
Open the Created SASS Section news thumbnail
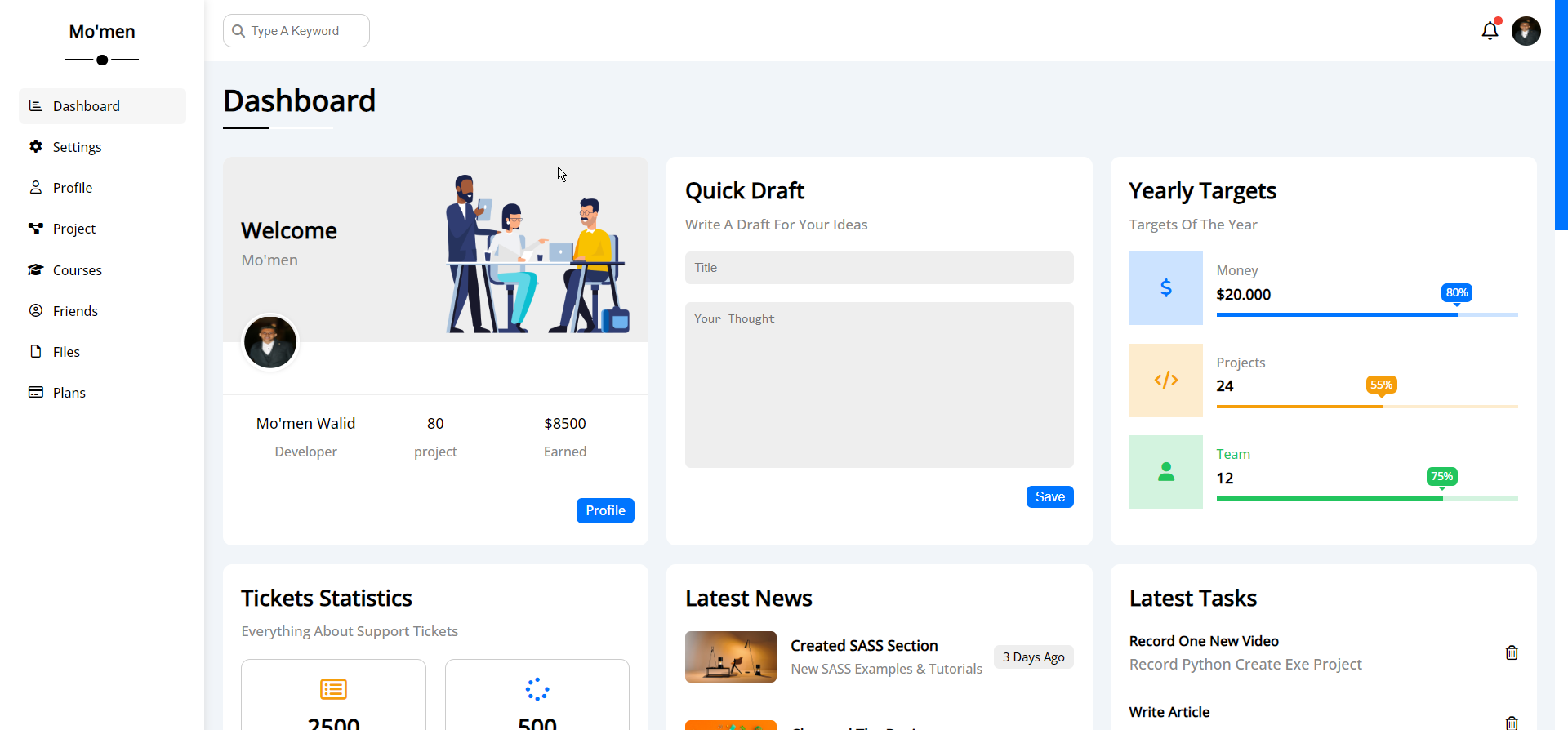[730, 657]
